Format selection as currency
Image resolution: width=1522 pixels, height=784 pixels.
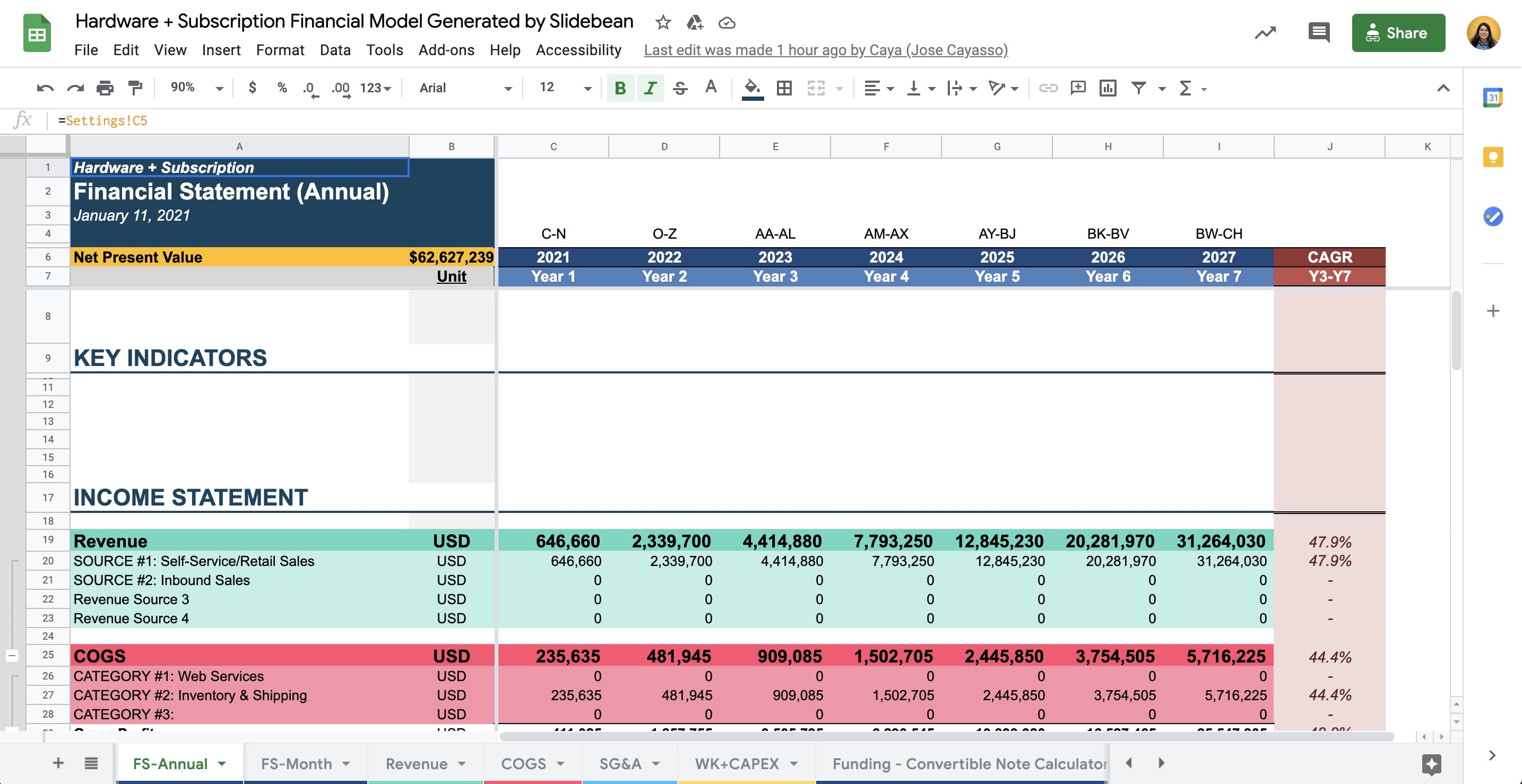[x=252, y=88]
